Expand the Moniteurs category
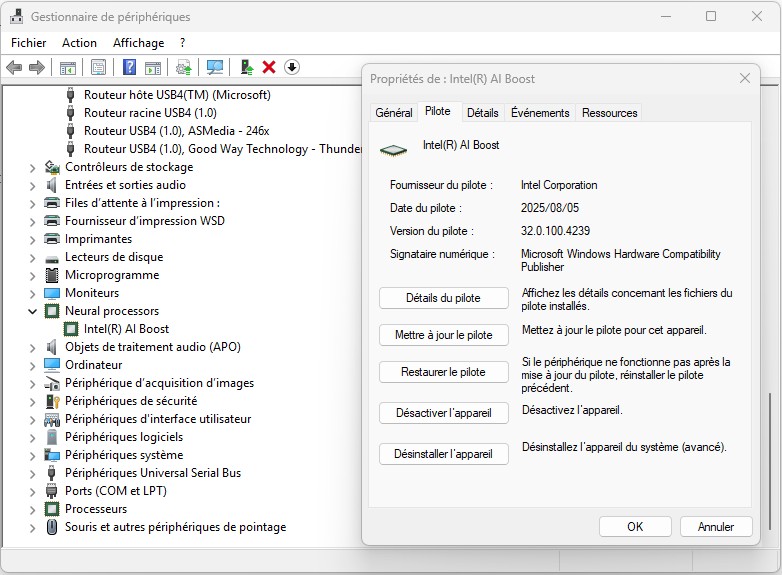 point(32,293)
